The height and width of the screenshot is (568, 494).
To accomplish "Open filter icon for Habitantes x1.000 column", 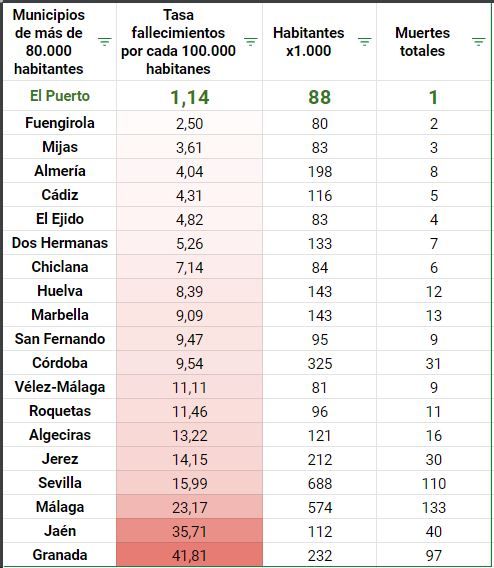I will click(365, 42).
